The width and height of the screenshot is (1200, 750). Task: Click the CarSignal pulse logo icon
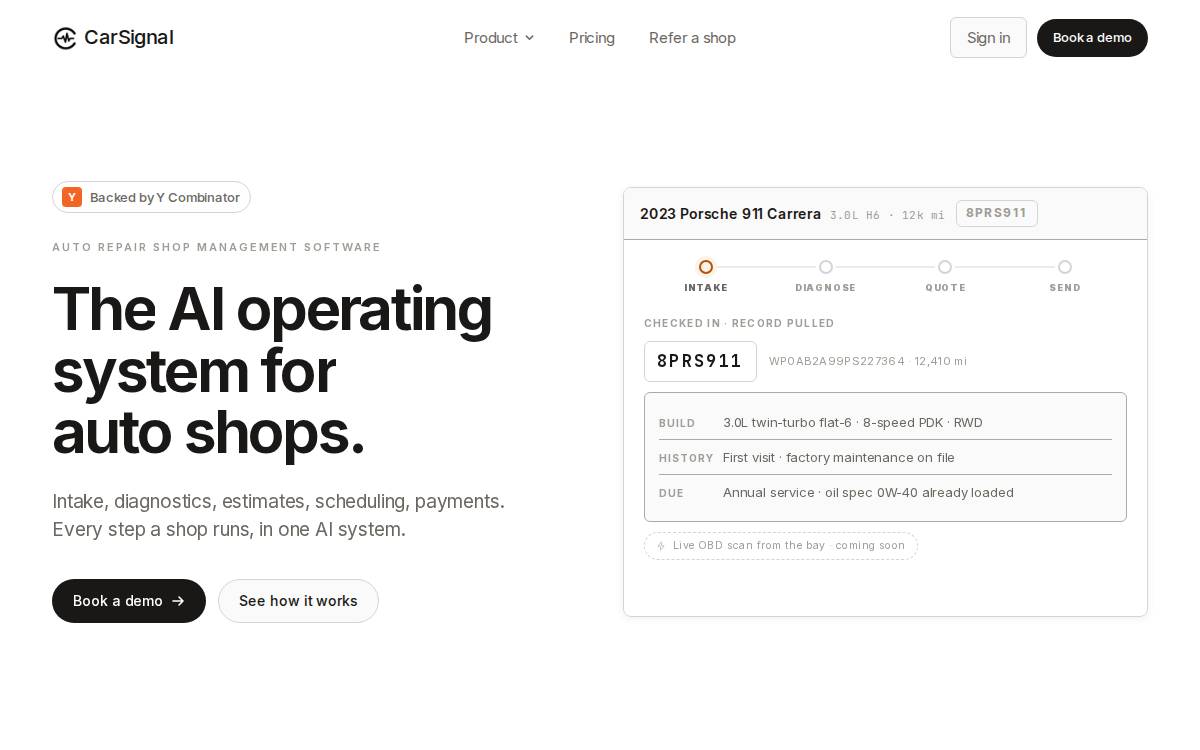tap(65, 38)
